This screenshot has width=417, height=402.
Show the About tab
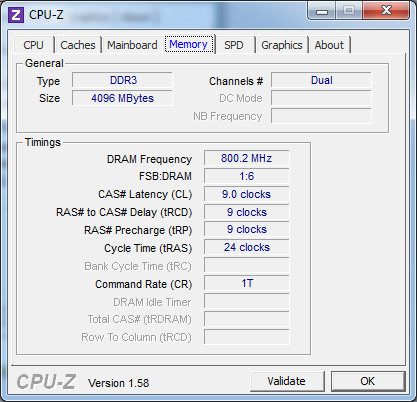[x=329, y=45]
